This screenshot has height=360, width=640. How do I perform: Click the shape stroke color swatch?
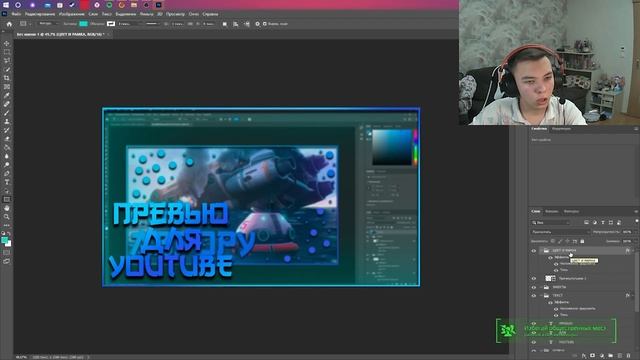coord(111,24)
